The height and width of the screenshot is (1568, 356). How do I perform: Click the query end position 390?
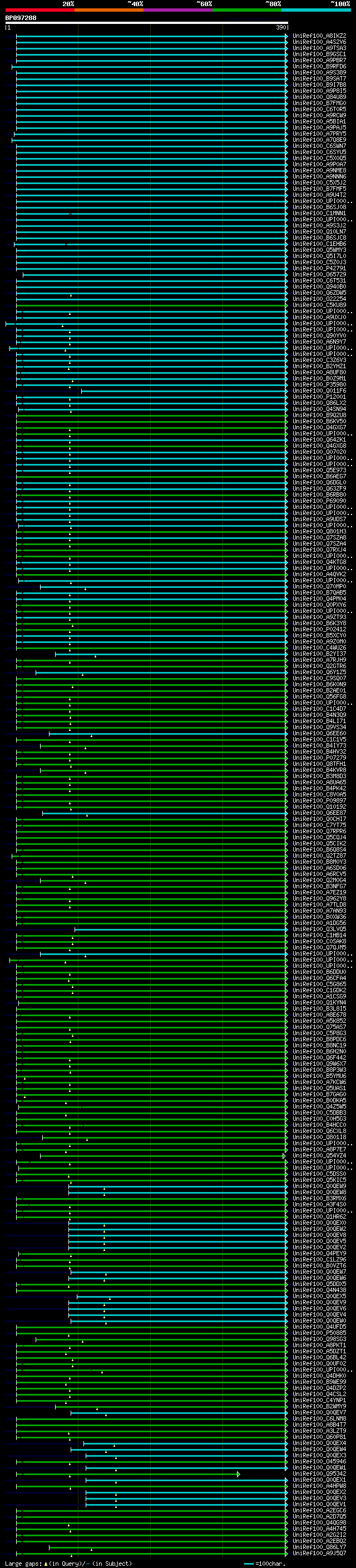(281, 28)
